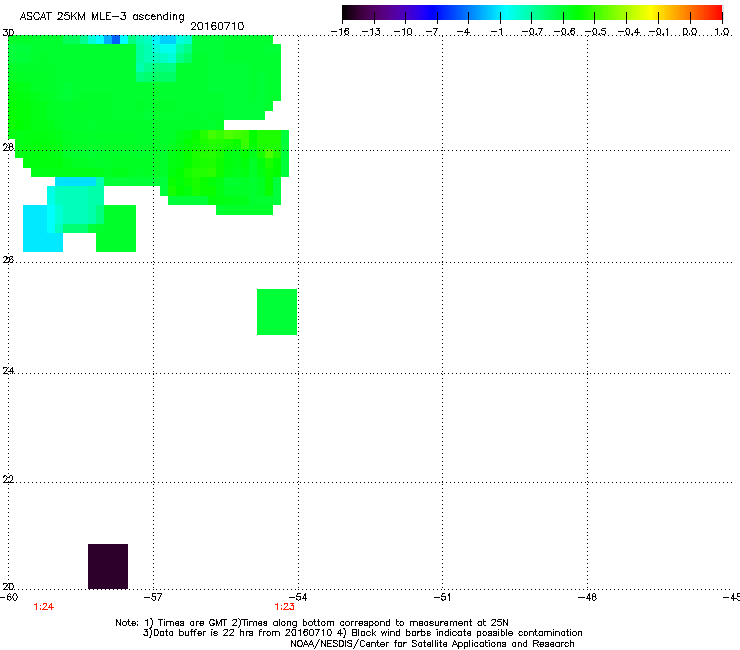The height and width of the screenshot is (650, 740).
Task: Click the latitude label 20
Action: coord(8,587)
